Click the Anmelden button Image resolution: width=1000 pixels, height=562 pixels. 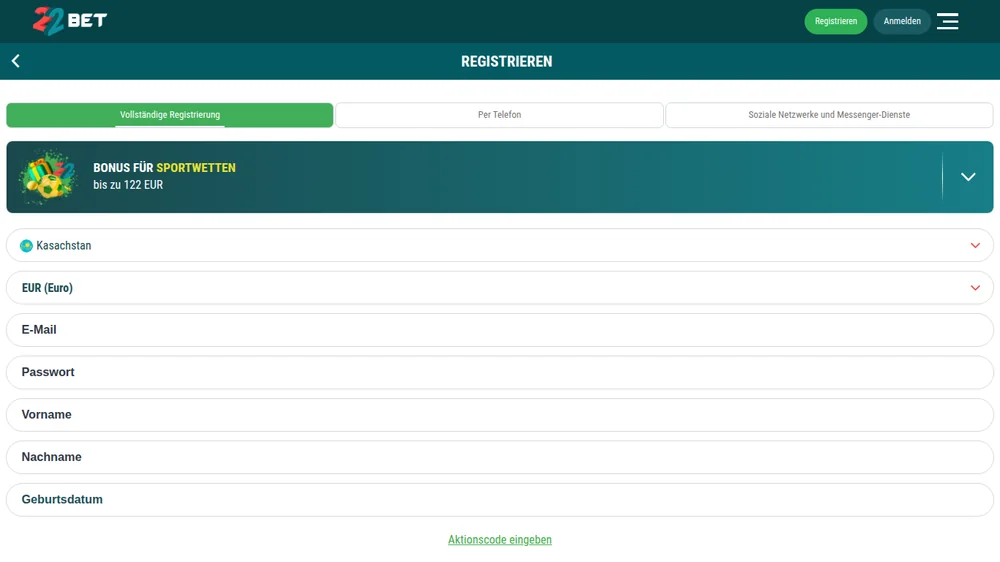coord(902,21)
